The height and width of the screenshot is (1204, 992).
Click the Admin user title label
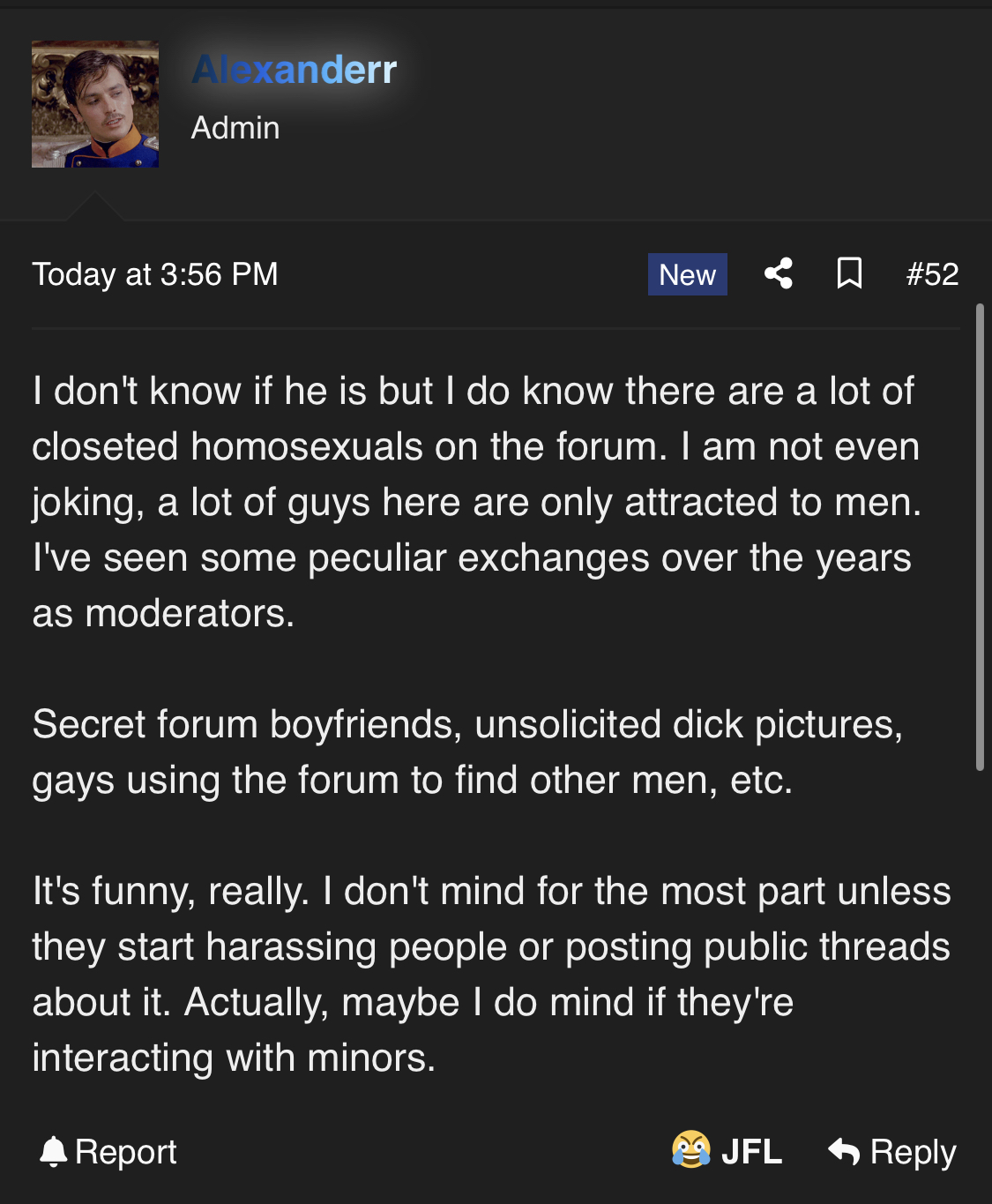click(x=235, y=128)
